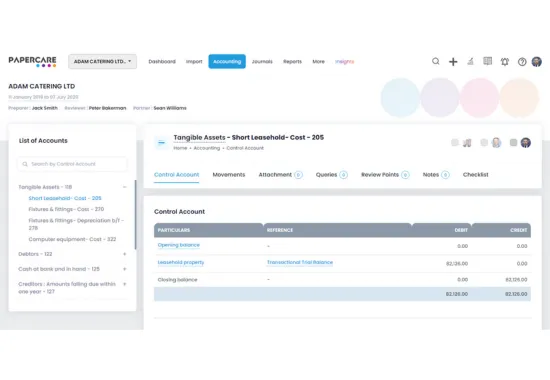Click the reviewer avatar in the account header
This screenshot has width=550, height=380.
coord(496,142)
